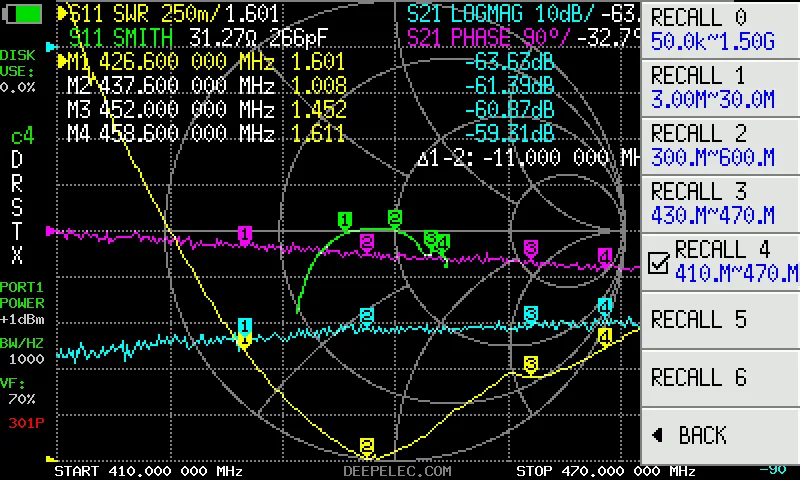
Task: Pick green marker 2 on Smith chart
Action: pyautogui.click(x=394, y=218)
